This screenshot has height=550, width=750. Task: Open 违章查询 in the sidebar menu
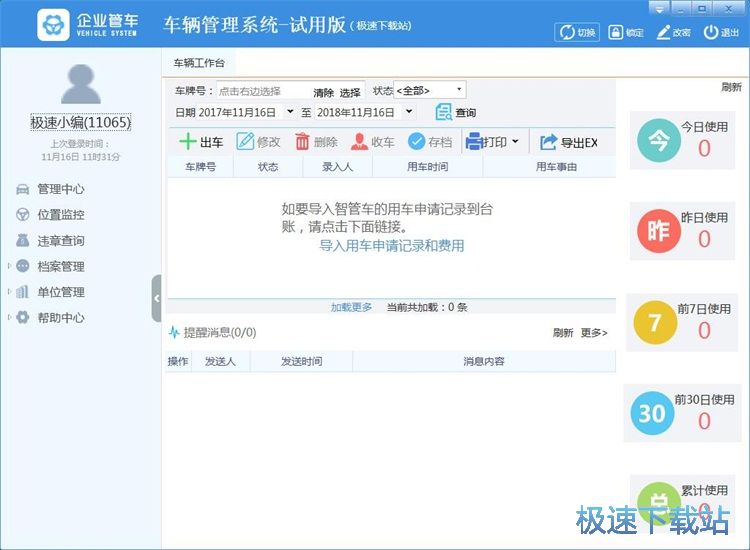click(60, 241)
